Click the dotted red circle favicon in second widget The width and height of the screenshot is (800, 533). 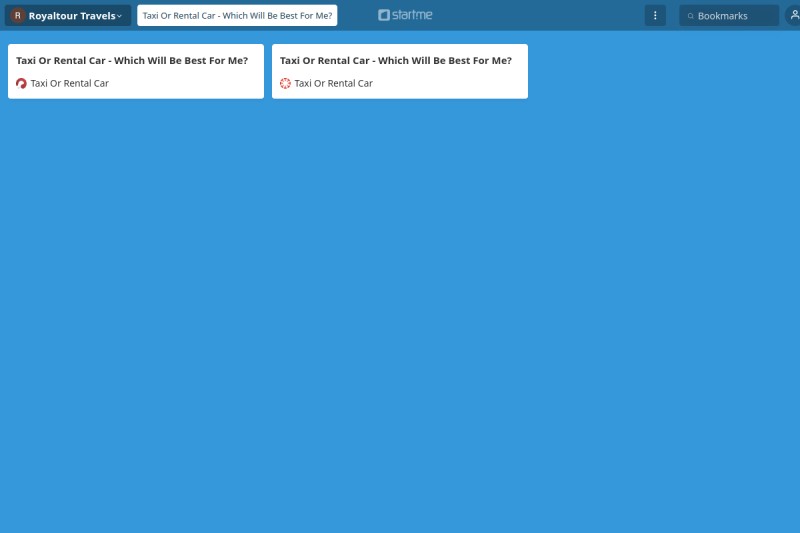pos(285,83)
